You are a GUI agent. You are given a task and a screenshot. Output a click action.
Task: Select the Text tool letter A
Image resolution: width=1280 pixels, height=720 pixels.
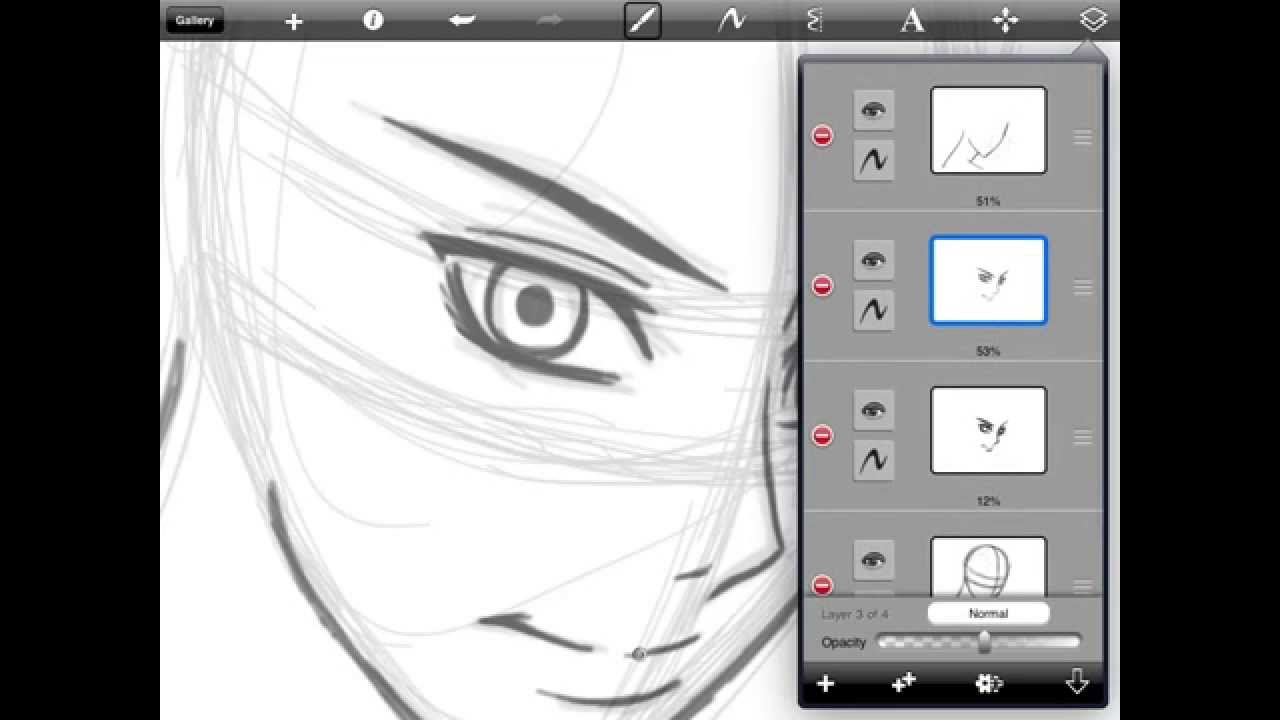coord(912,20)
